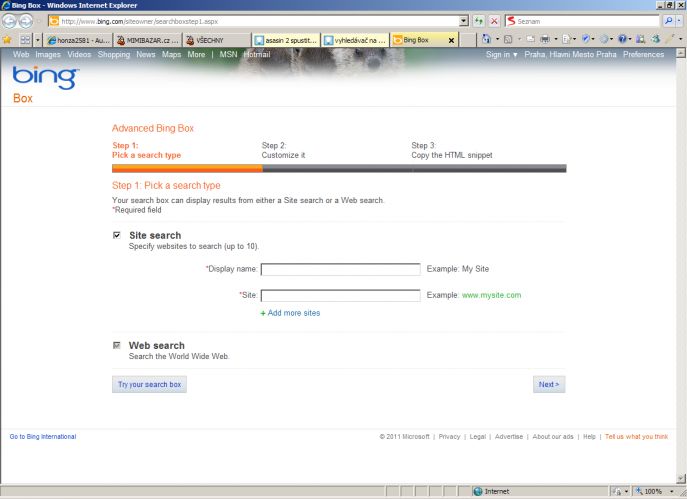Switch to the vyhledávač na tab

[x=355, y=40]
